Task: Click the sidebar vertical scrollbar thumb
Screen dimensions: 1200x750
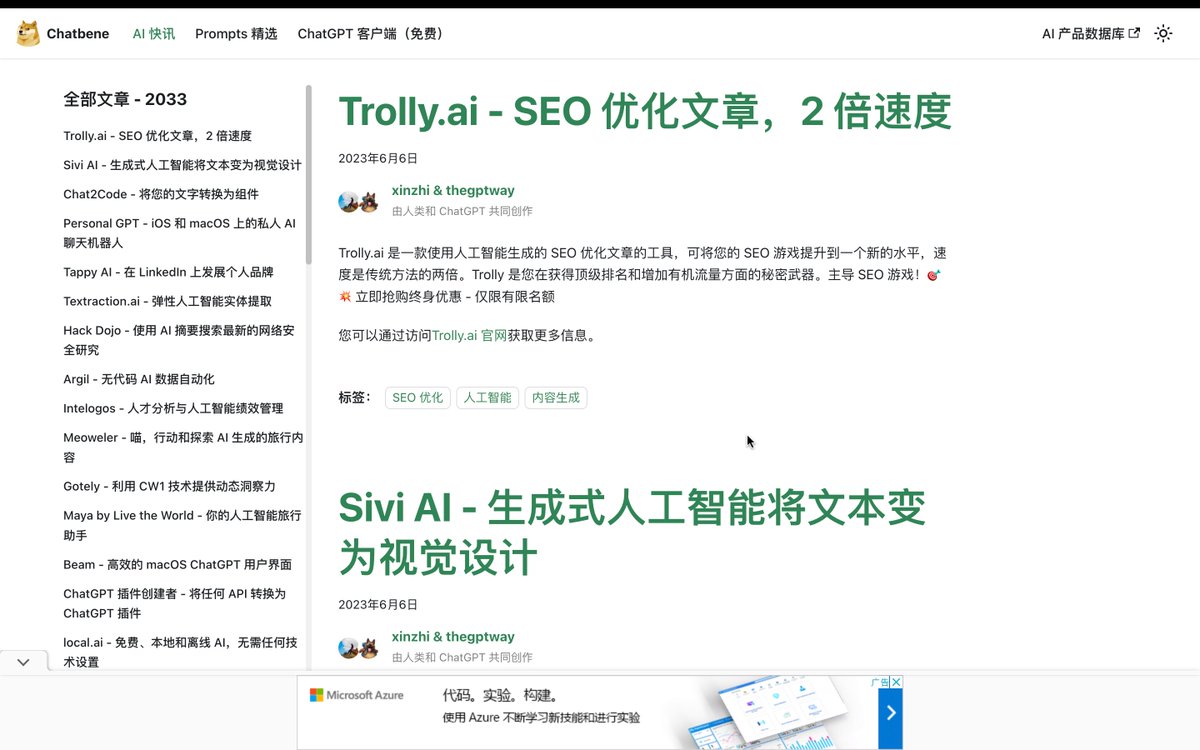Action: (x=309, y=175)
